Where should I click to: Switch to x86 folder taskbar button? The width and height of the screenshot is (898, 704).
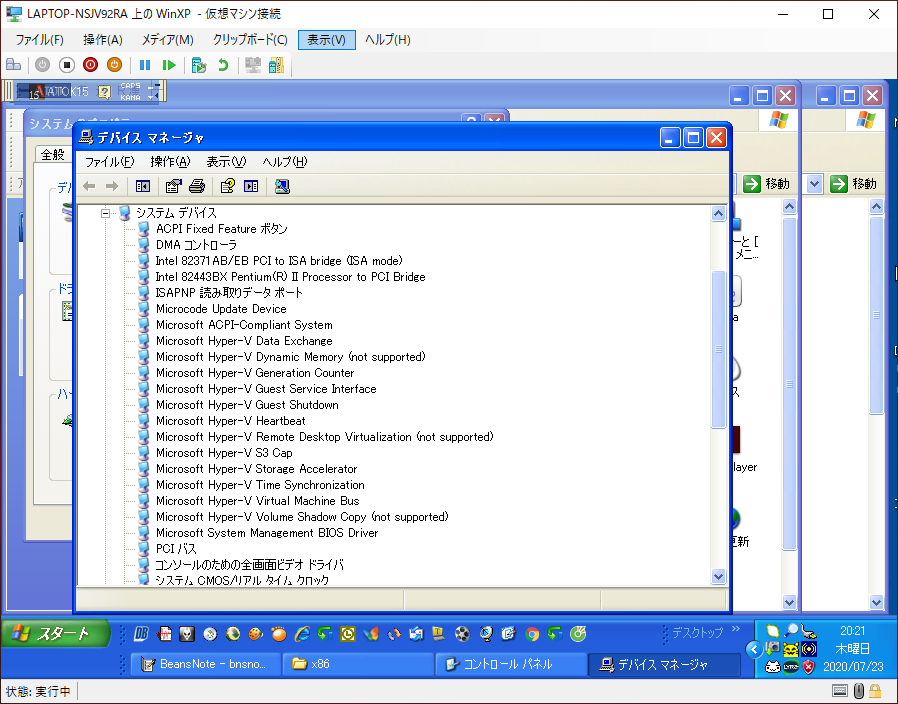357,664
